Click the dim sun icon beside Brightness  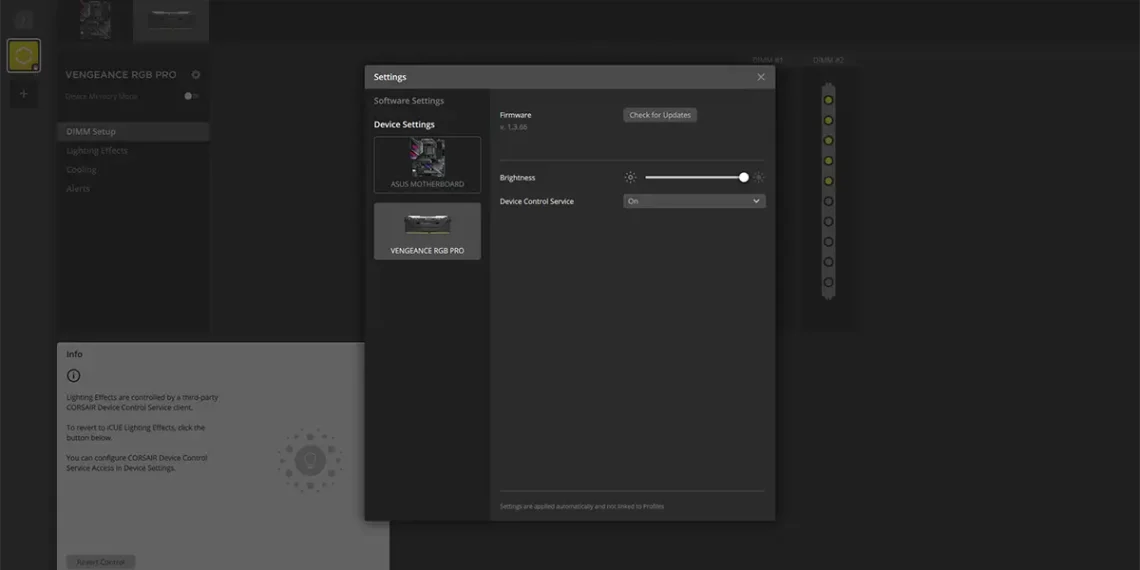tap(630, 177)
